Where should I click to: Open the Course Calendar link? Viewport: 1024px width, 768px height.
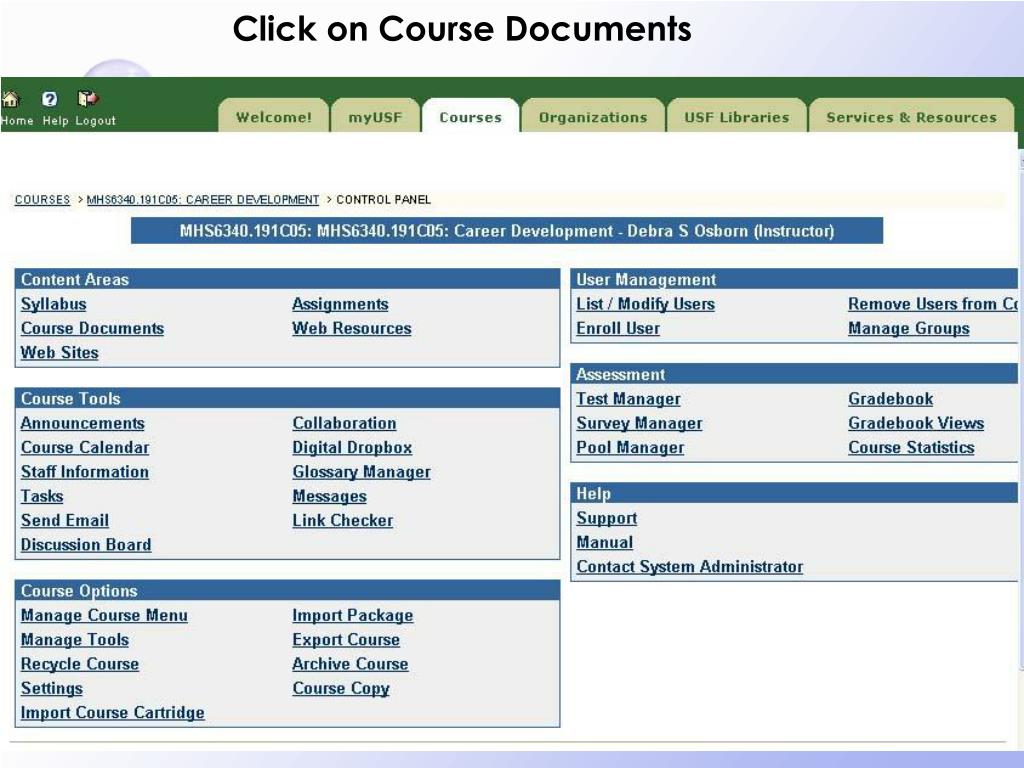tap(85, 447)
